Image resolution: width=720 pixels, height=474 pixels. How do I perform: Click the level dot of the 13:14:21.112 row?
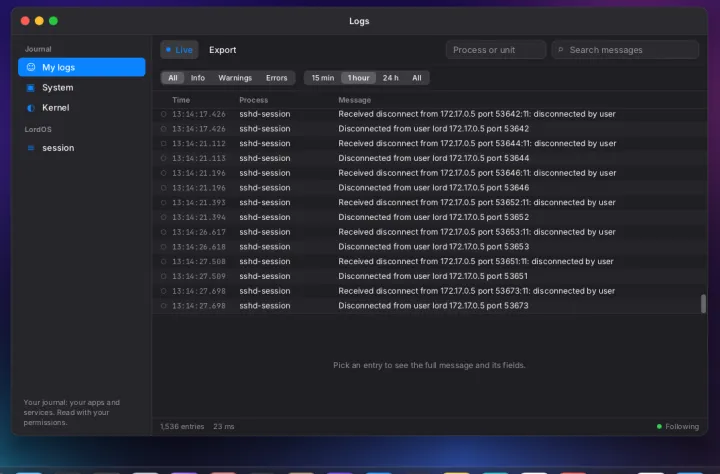point(163,143)
